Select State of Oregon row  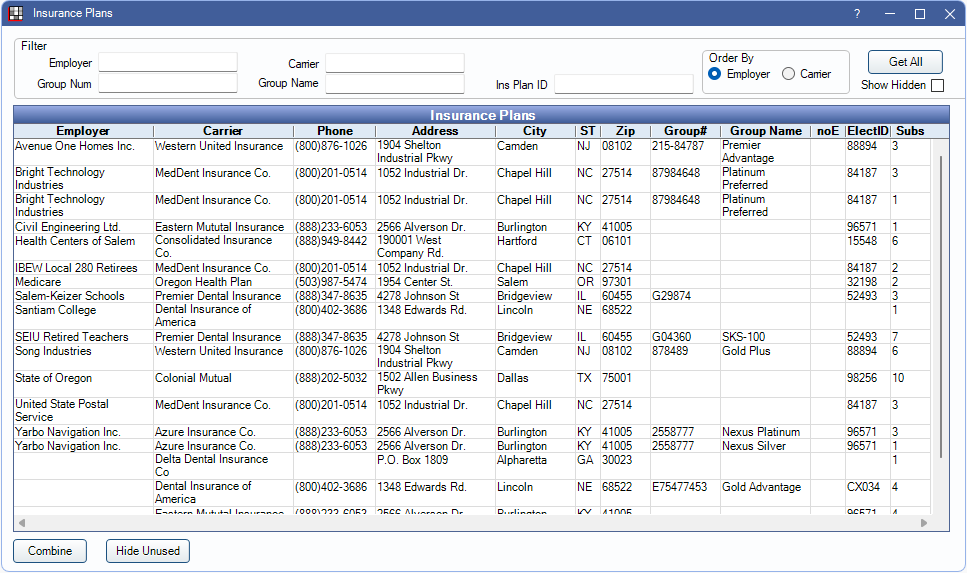pos(472,384)
